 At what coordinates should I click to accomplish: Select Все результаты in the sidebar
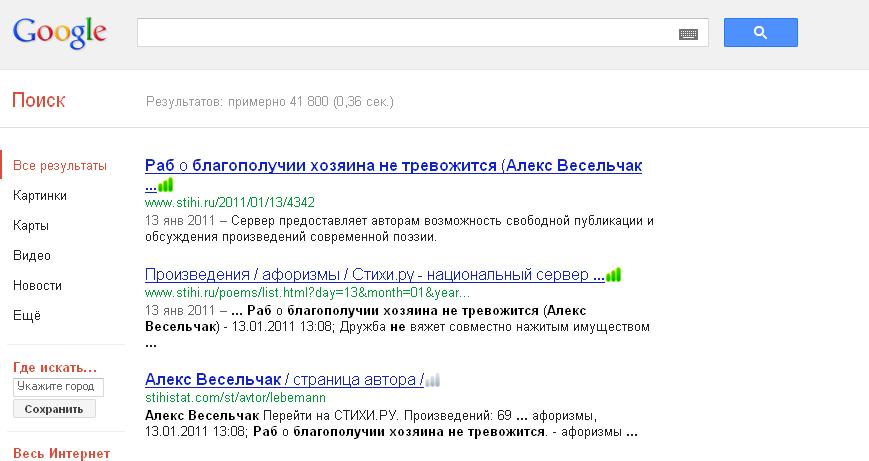(x=60, y=166)
